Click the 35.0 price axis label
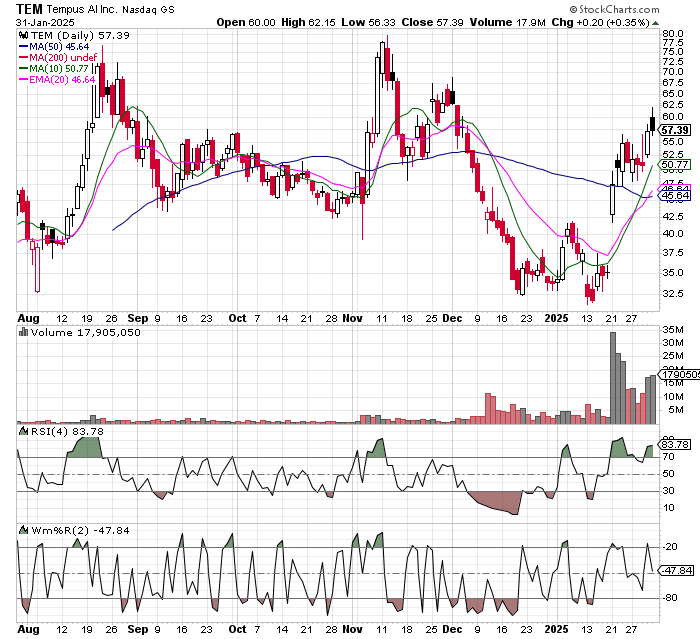The width and height of the screenshot is (700, 639). (673, 272)
